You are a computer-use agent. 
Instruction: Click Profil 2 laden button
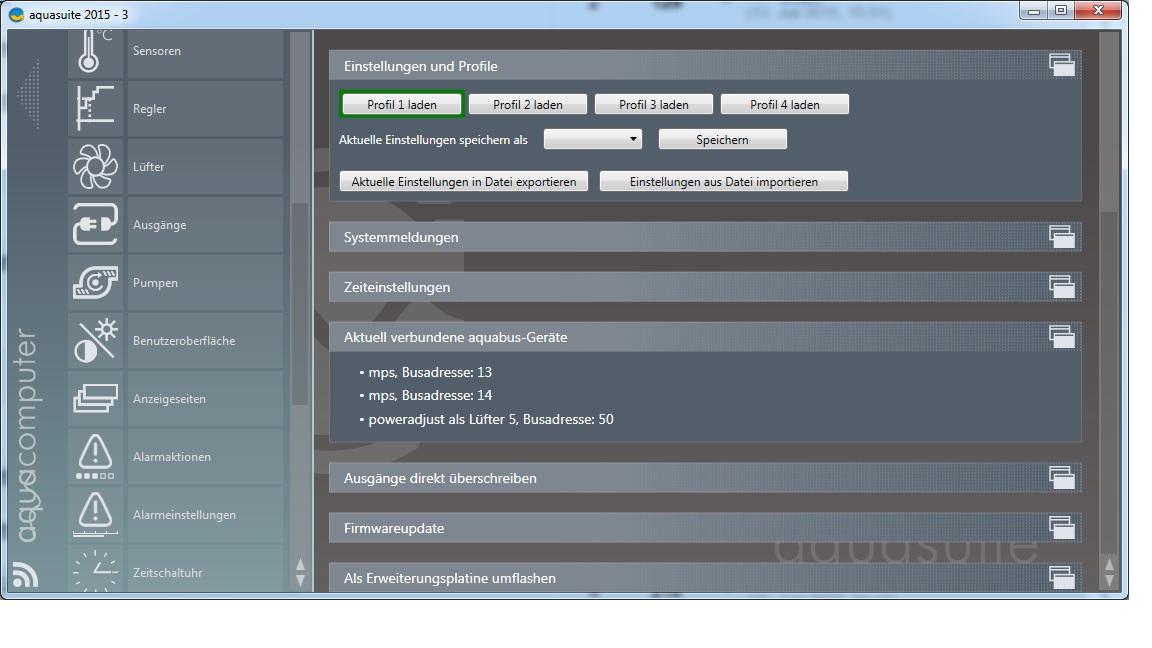pos(528,104)
